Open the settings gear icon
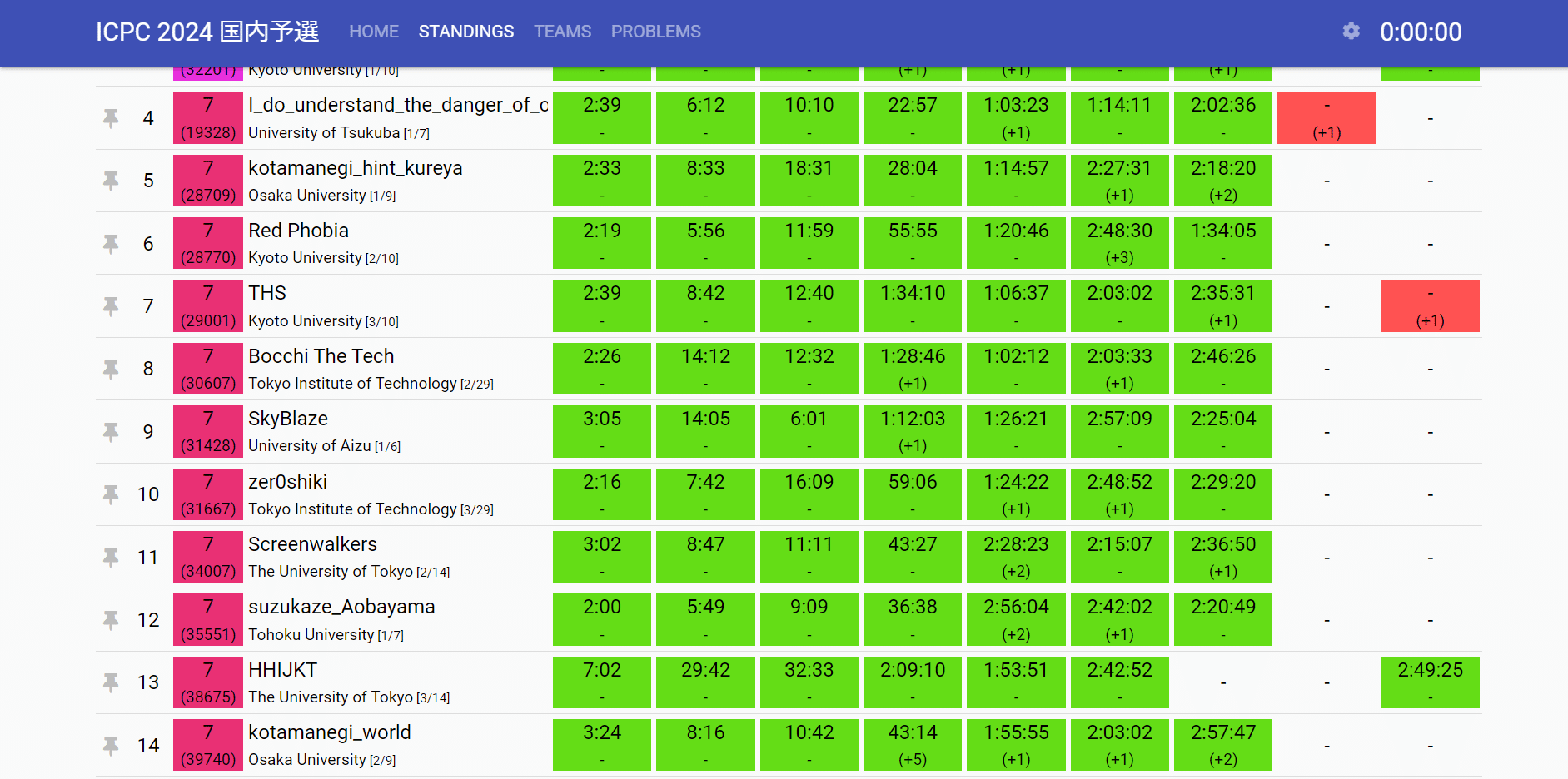Viewport: 1568px width, 779px height. [1351, 32]
